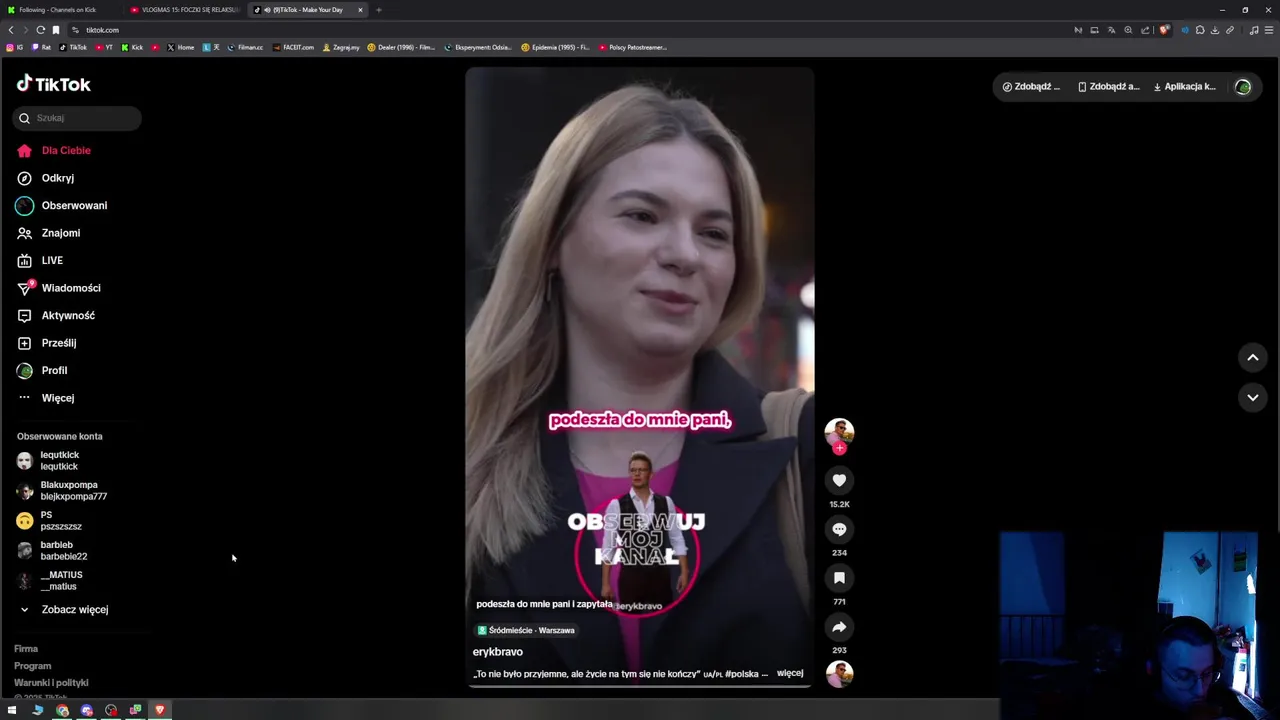Click the Szukaj search field
Viewport: 1280px width, 720px height.
77,118
